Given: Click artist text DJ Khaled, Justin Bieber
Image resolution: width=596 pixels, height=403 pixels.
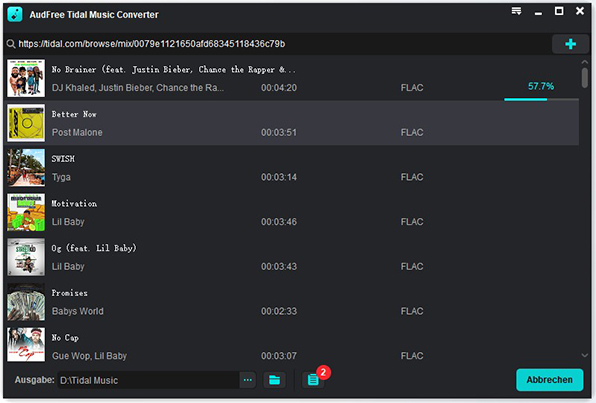Looking at the screenshot, I should point(138,88).
